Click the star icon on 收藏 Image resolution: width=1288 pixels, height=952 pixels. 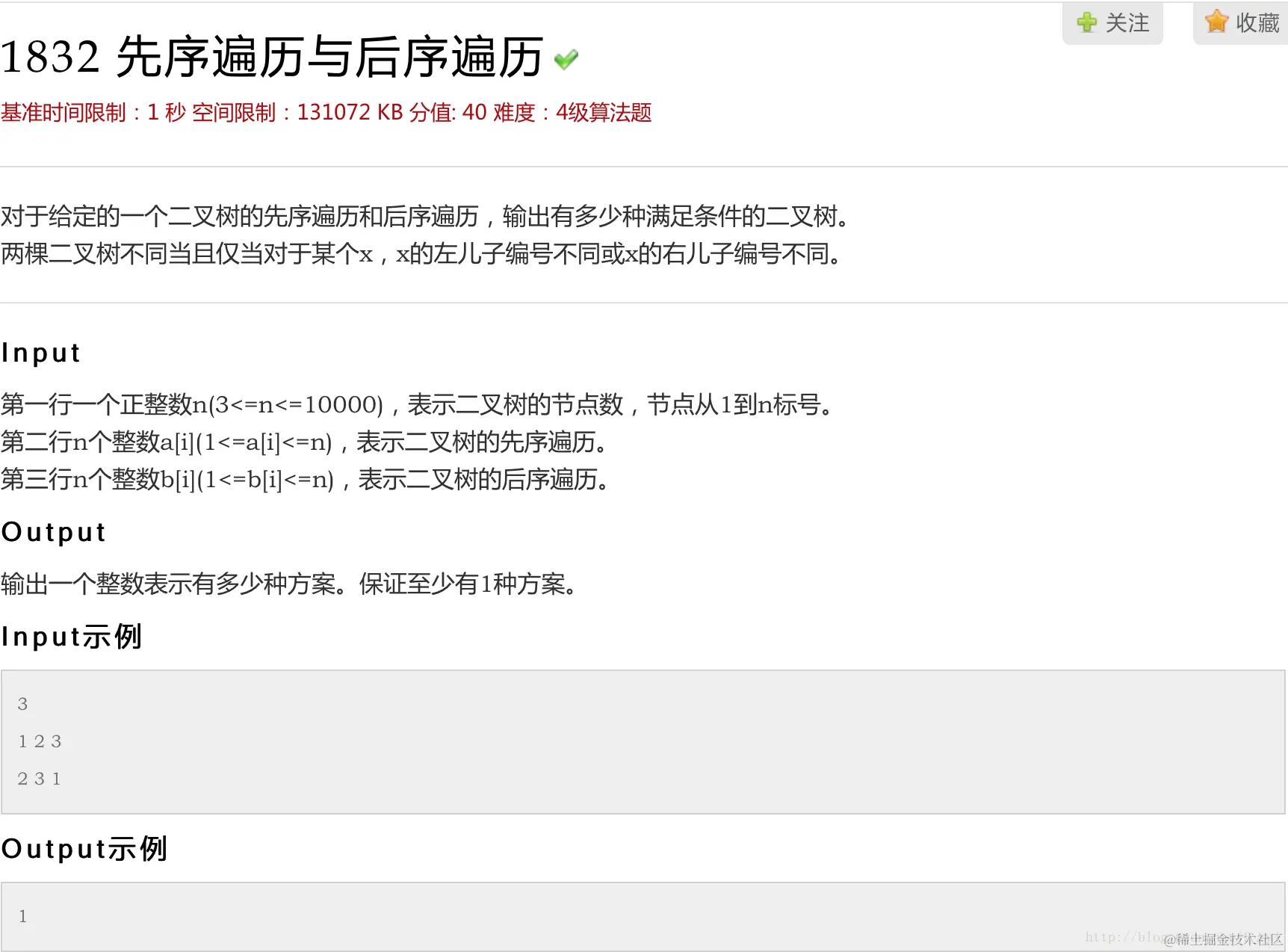(x=1216, y=22)
